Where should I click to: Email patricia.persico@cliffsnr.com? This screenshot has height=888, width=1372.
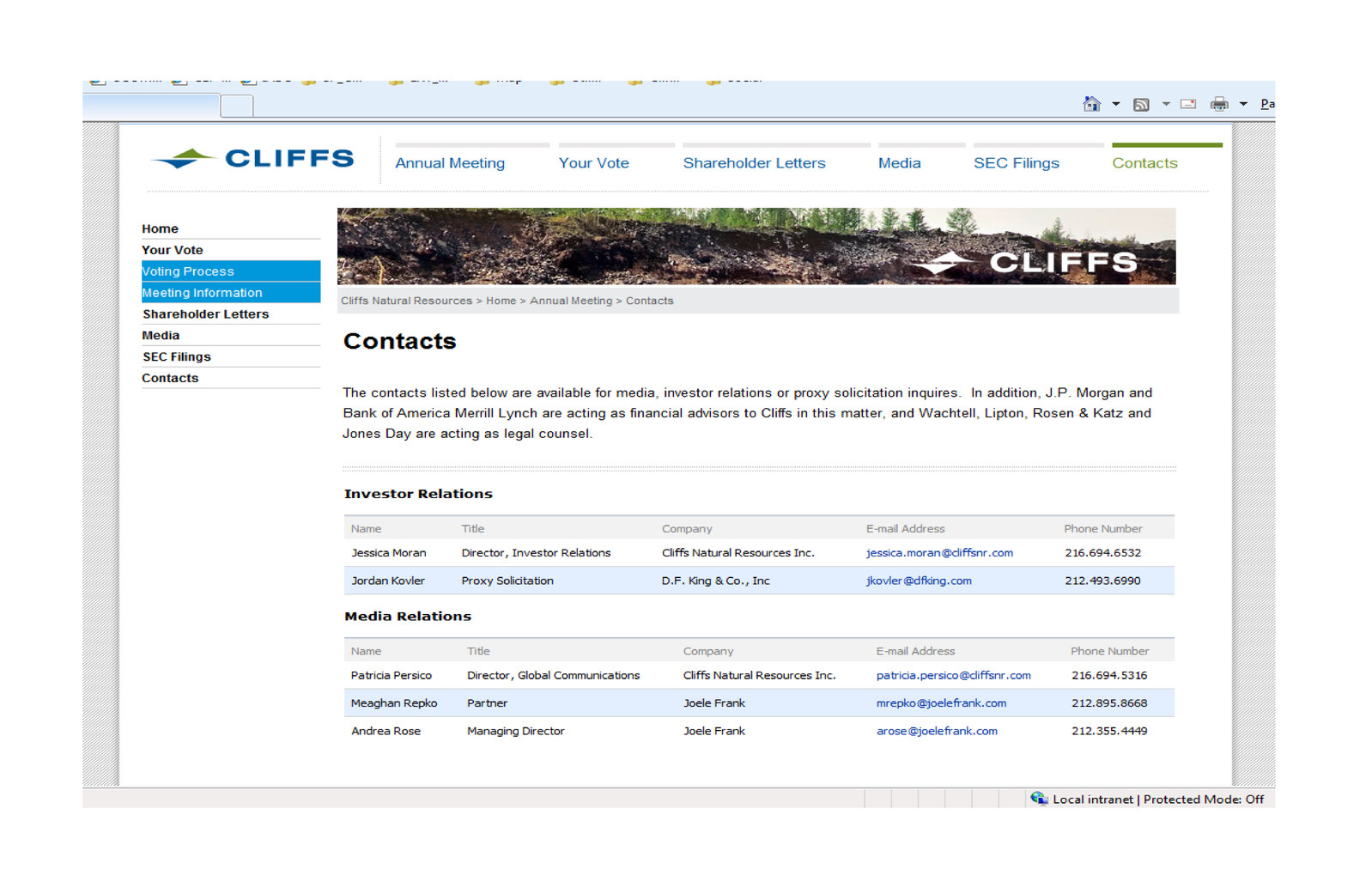953,676
